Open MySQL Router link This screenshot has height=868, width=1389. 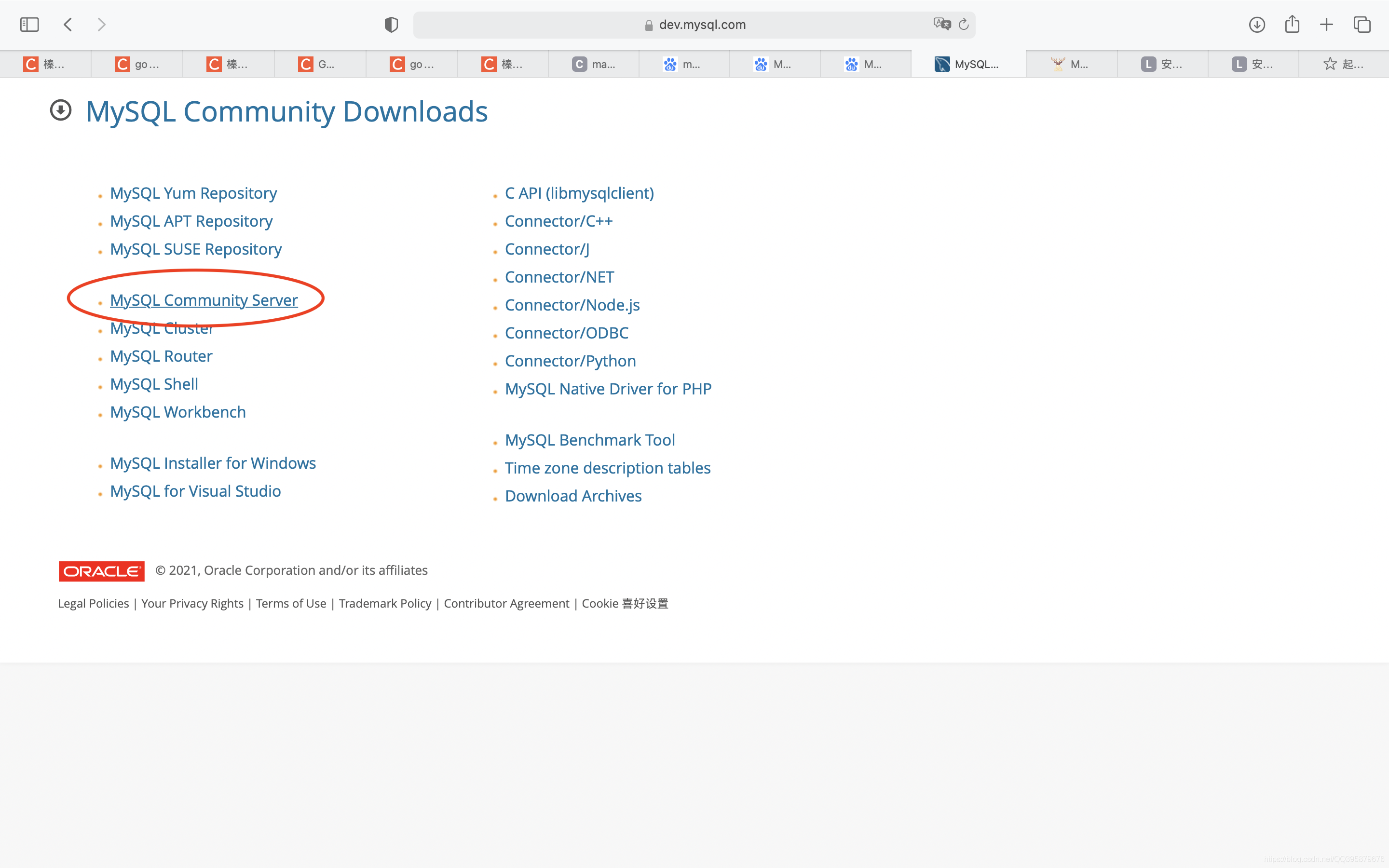pos(161,356)
